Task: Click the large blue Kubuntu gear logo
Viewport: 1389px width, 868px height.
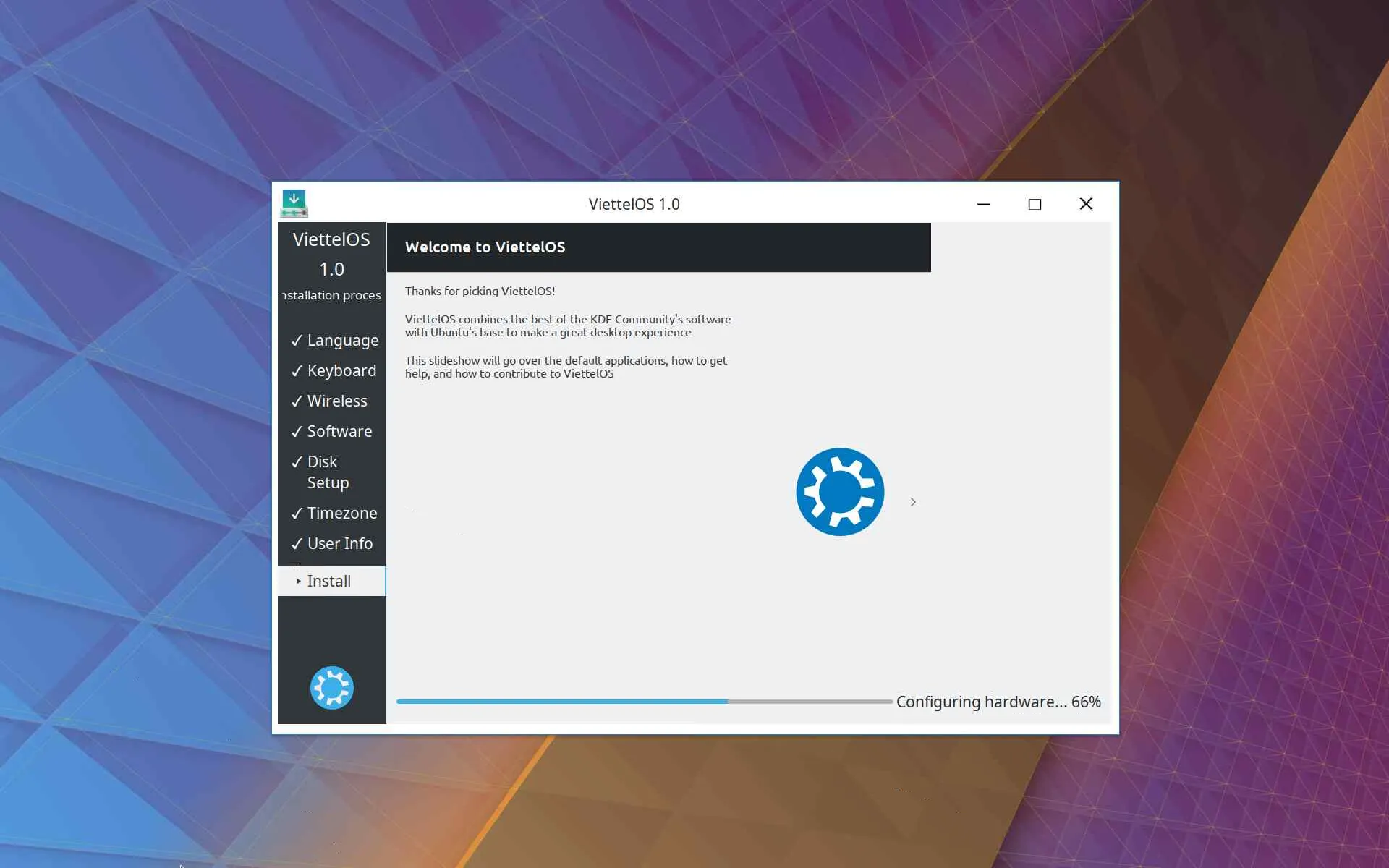Action: point(839,492)
